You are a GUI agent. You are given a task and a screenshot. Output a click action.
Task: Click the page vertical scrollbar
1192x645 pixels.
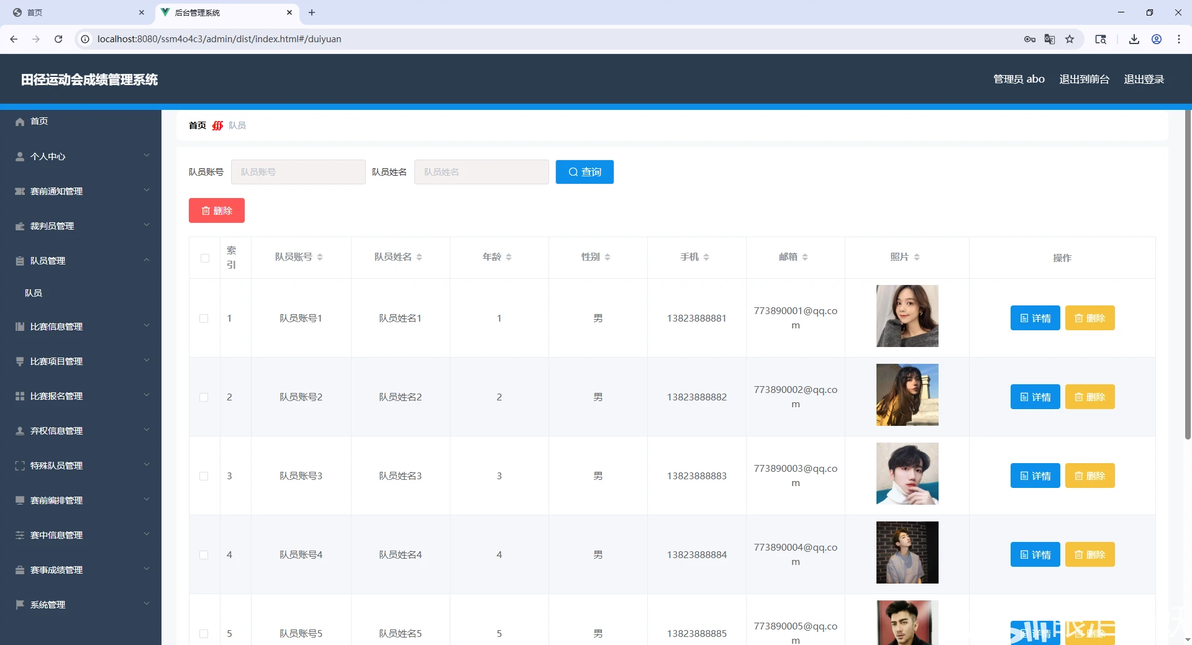coord(1187,274)
